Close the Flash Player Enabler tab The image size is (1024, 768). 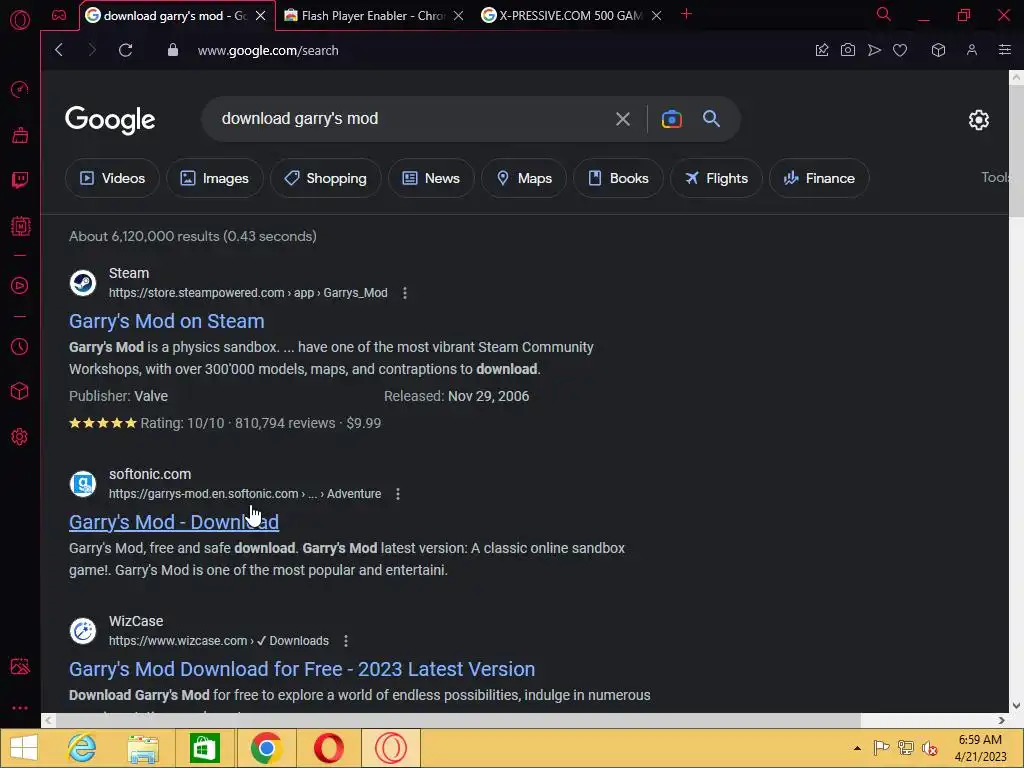click(x=458, y=16)
